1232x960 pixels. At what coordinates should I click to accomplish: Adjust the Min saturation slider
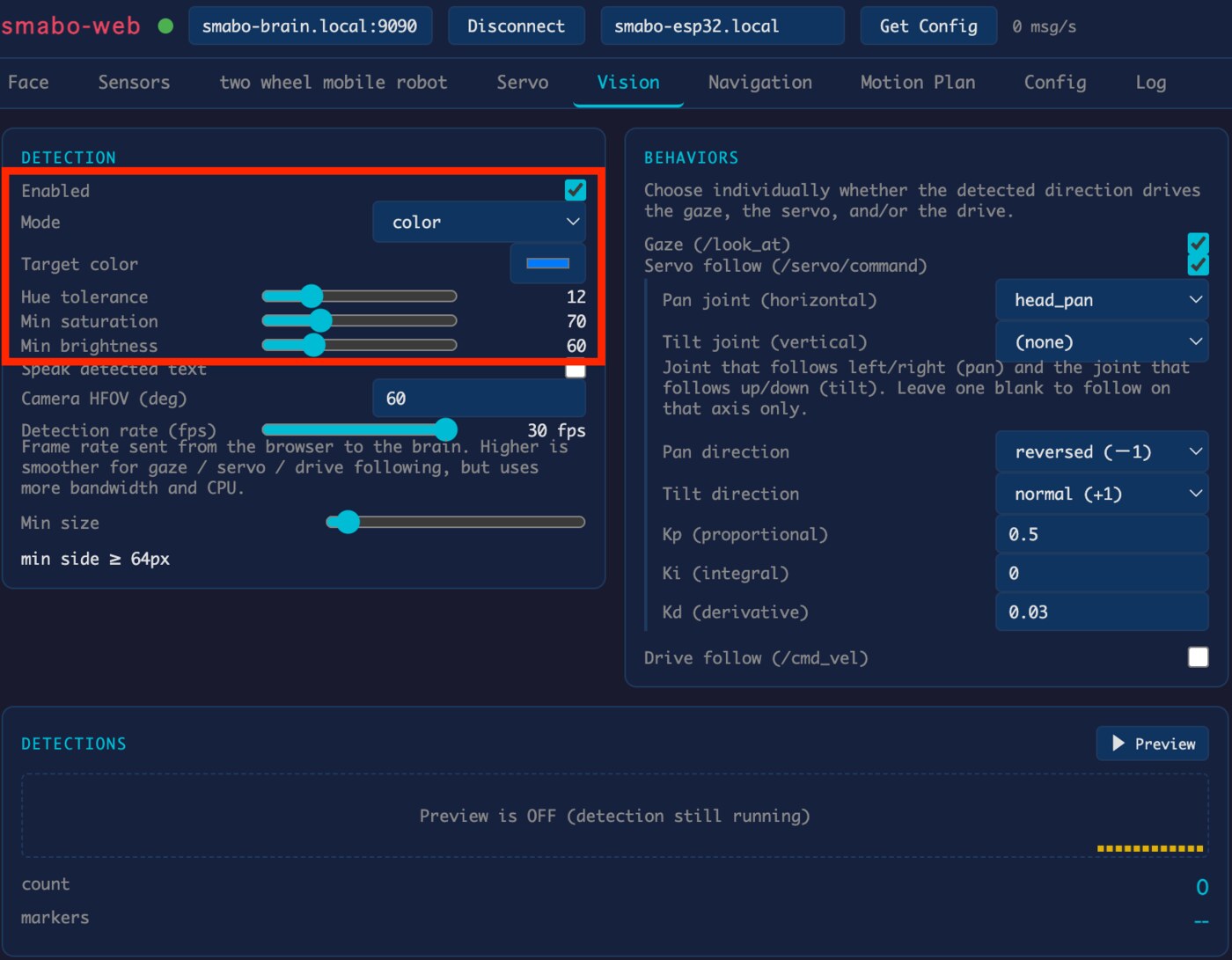[x=359, y=320]
